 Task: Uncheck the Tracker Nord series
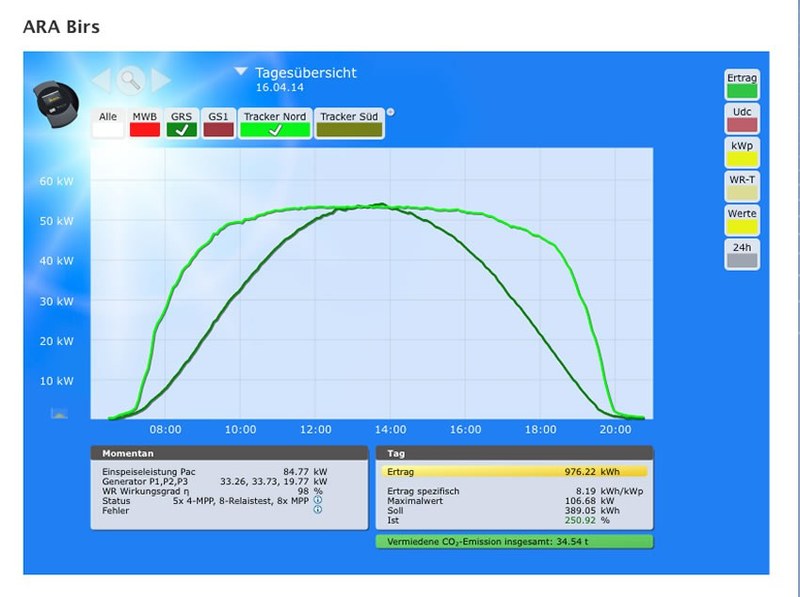[x=275, y=123]
